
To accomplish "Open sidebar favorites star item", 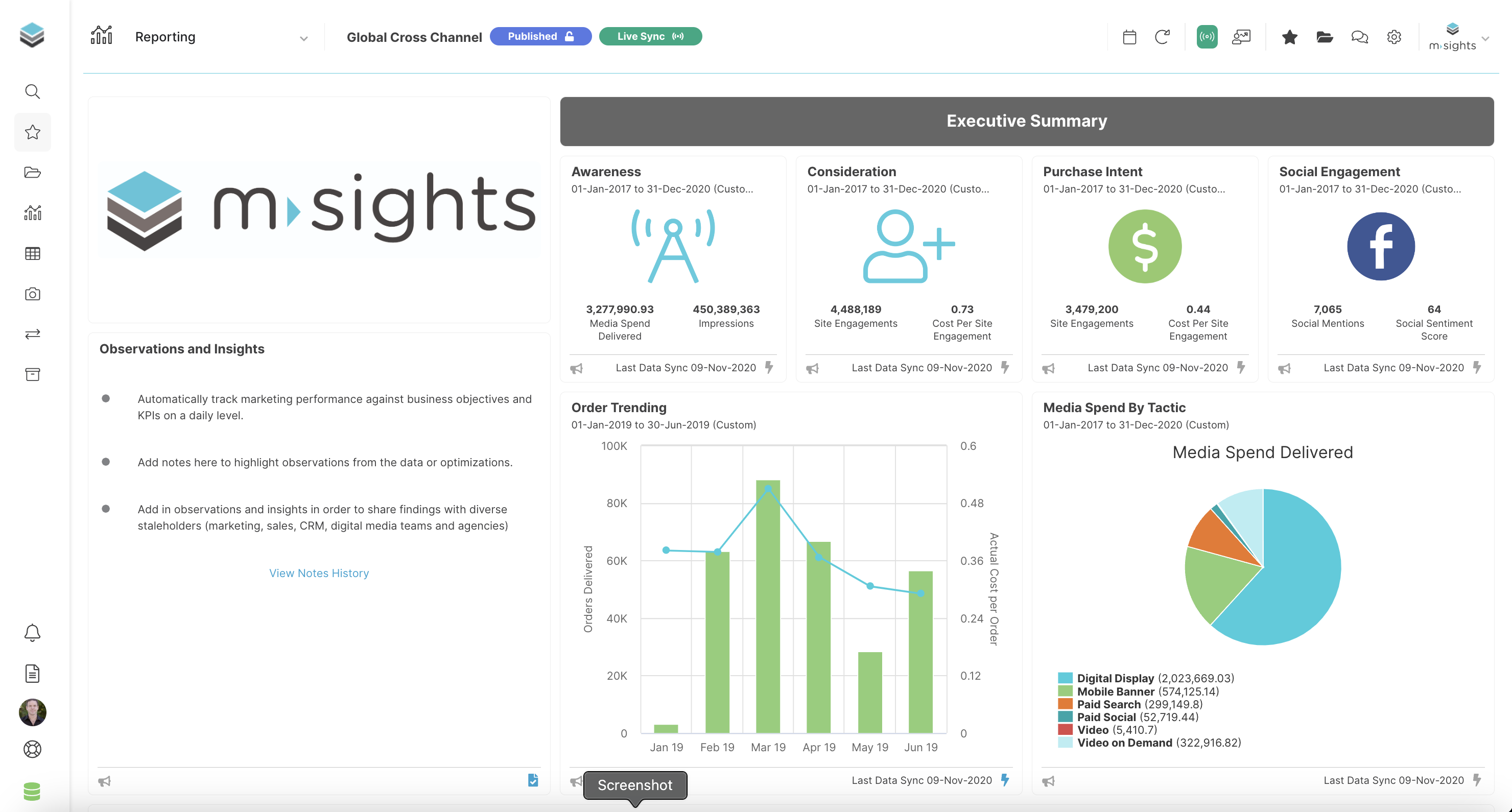I will click(32, 132).
